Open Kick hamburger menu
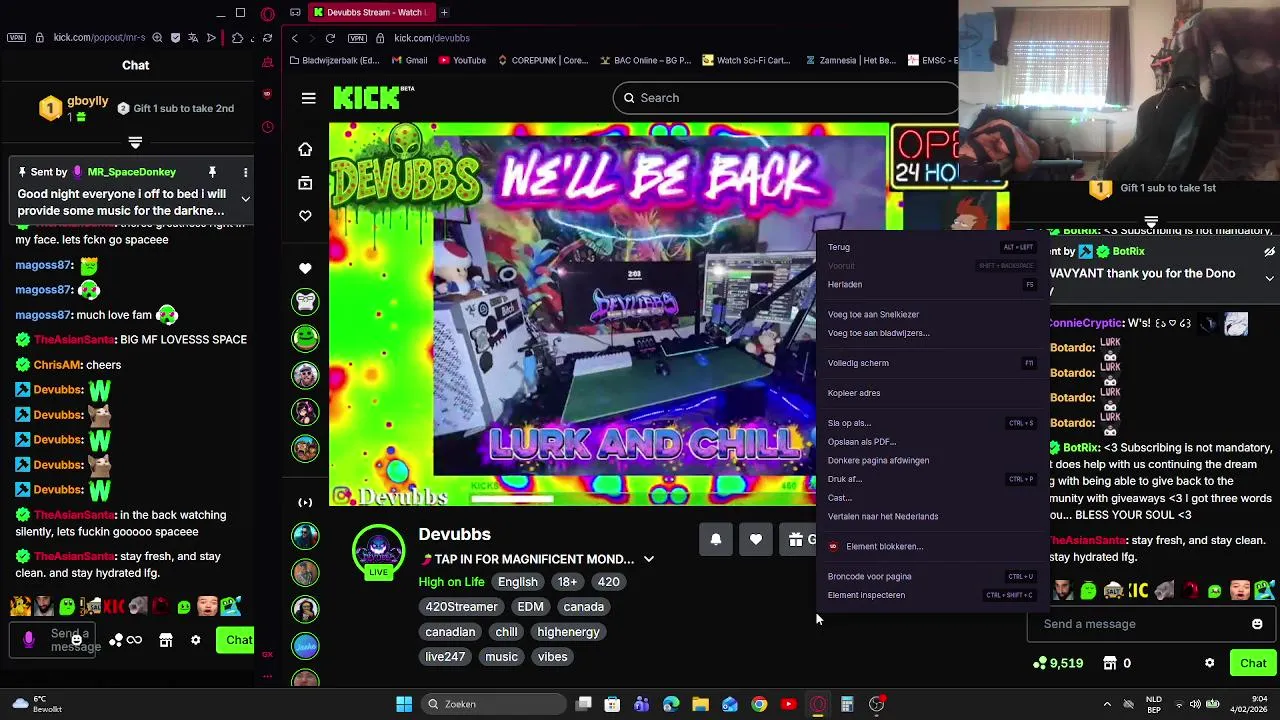Image resolution: width=1280 pixels, height=720 pixels. pyautogui.click(x=308, y=98)
